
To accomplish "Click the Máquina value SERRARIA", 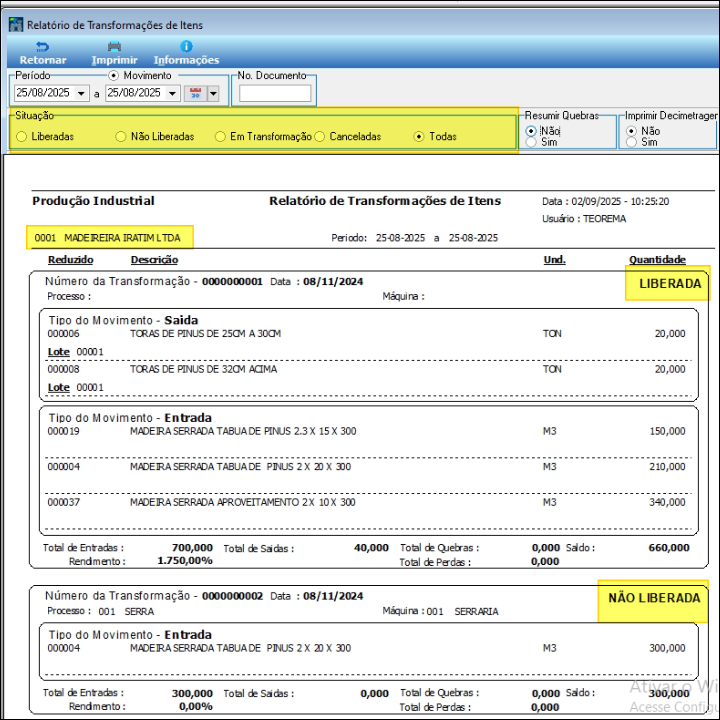I will (x=476, y=612).
